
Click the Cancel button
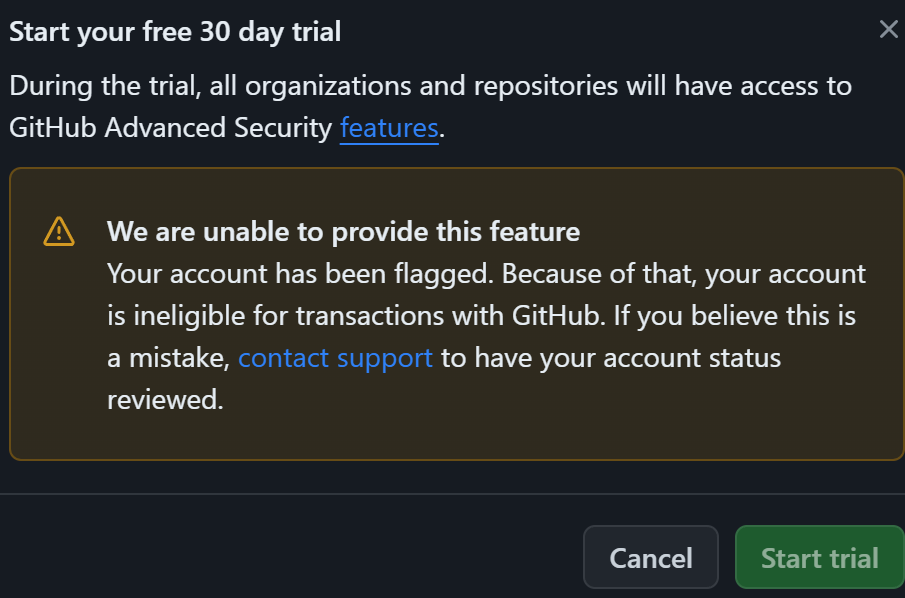(x=650, y=557)
